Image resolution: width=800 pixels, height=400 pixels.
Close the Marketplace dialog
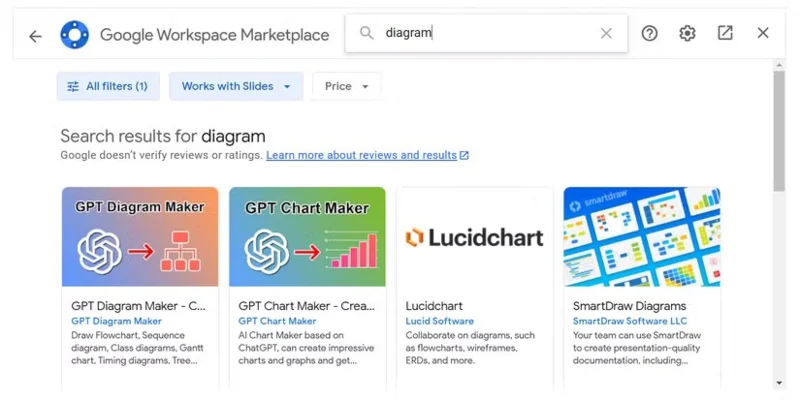763,33
